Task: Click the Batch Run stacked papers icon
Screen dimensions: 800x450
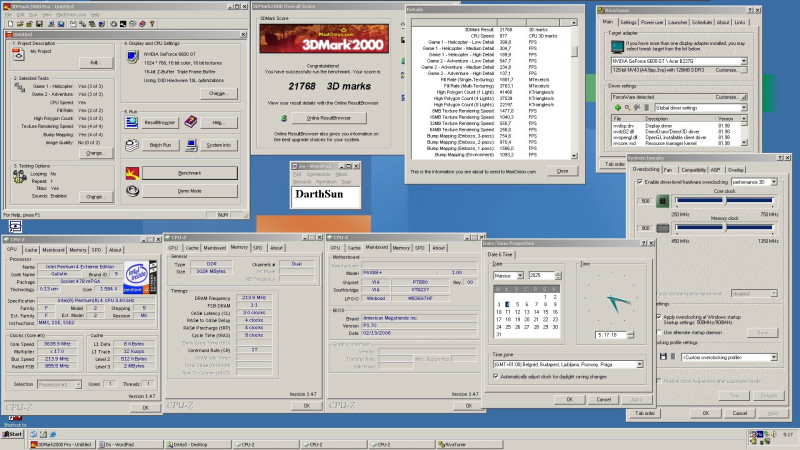Action: click(132, 145)
